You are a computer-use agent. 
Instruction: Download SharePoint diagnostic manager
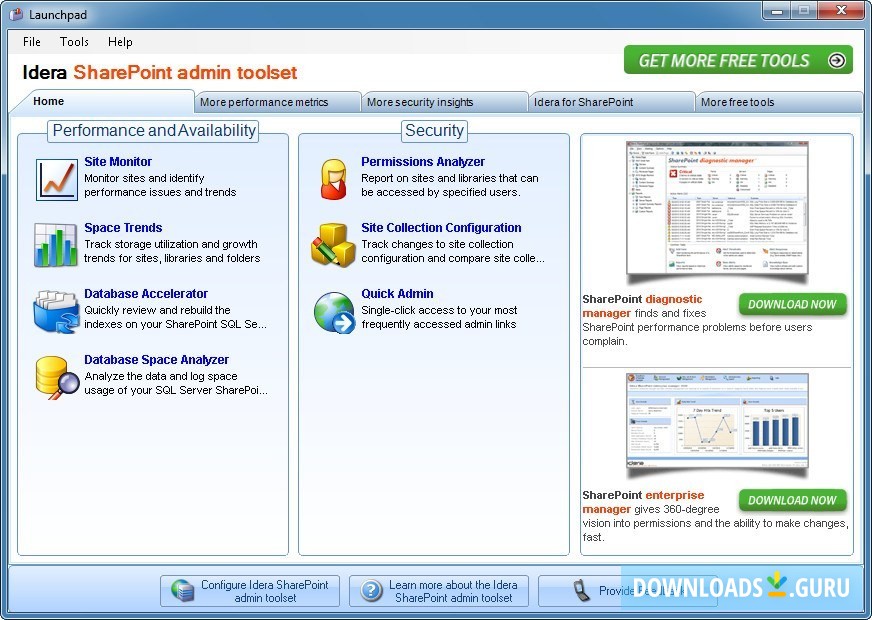[x=793, y=304]
